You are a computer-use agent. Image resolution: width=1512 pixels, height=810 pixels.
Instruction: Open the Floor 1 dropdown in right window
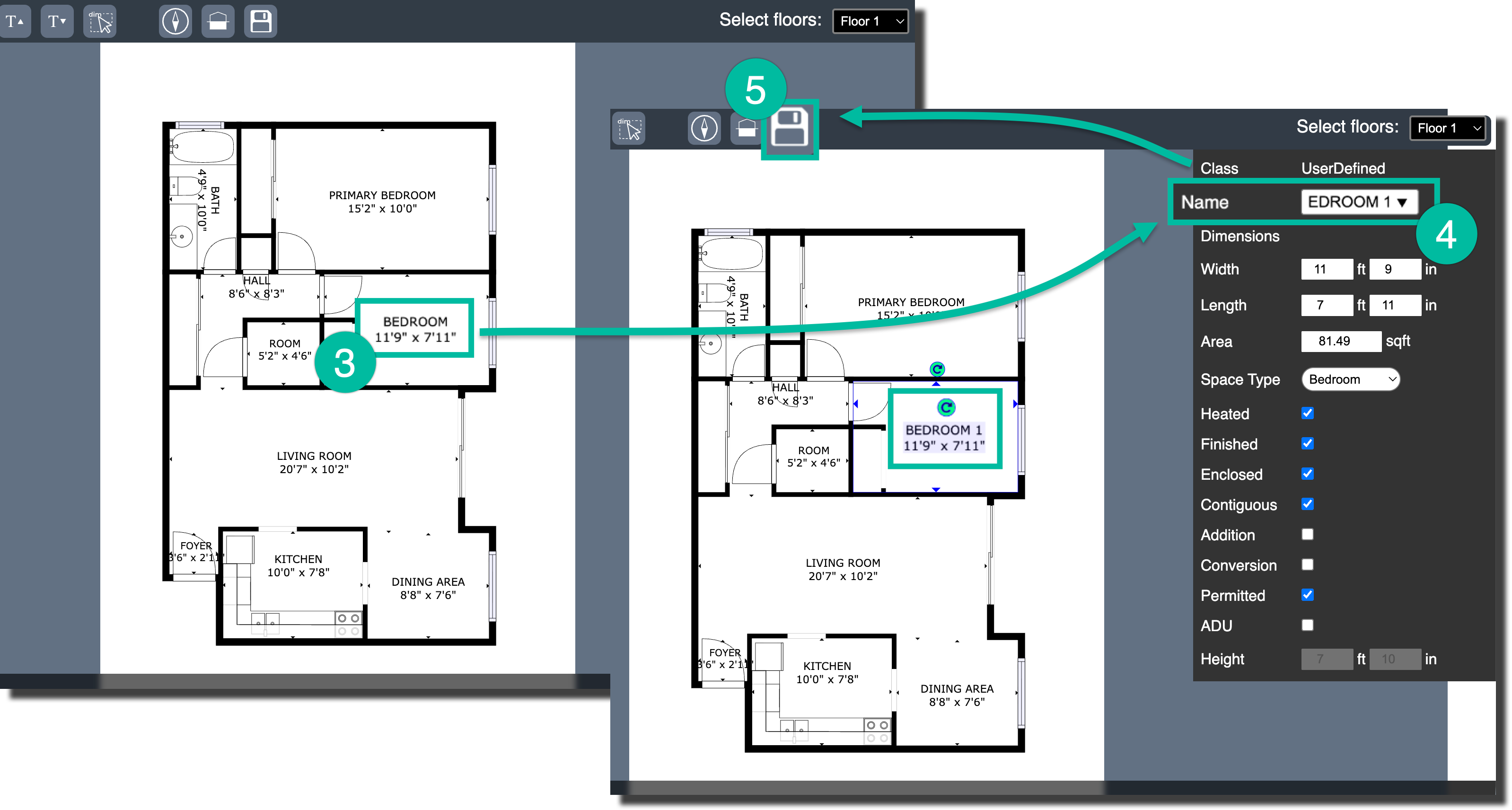[x=1448, y=128]
